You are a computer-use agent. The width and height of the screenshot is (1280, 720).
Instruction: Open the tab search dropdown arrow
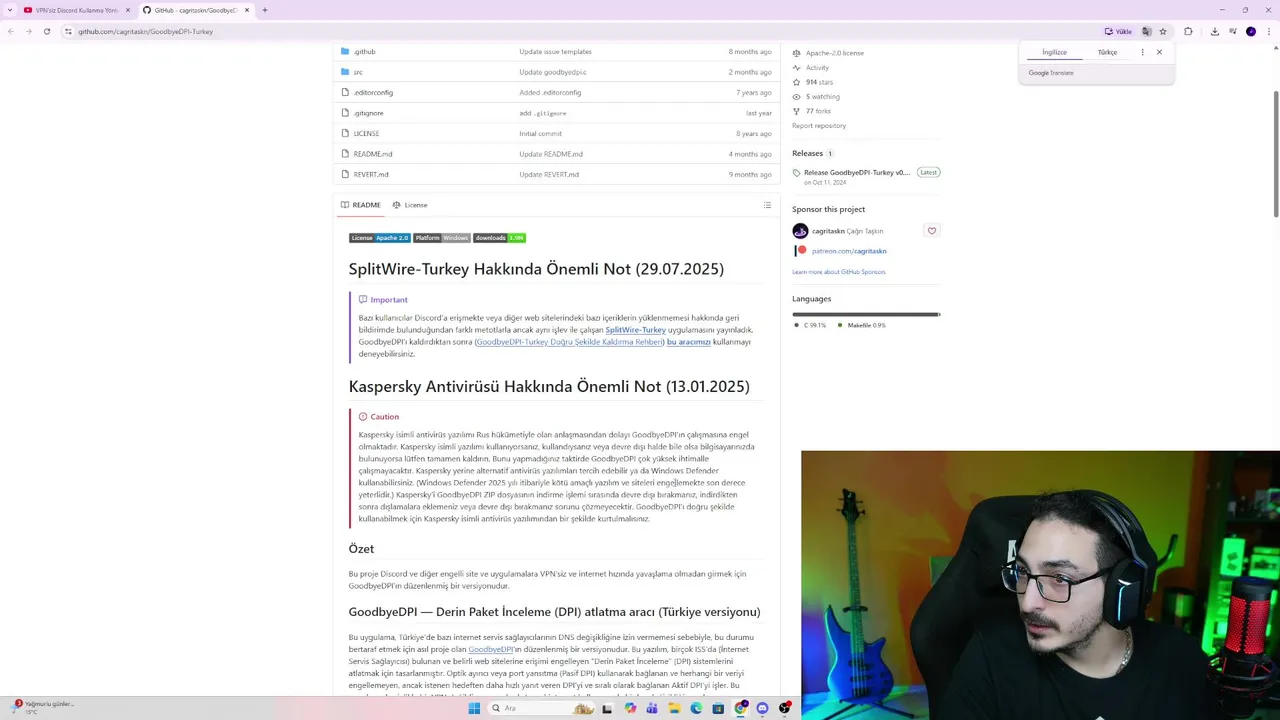coord(10,10)
